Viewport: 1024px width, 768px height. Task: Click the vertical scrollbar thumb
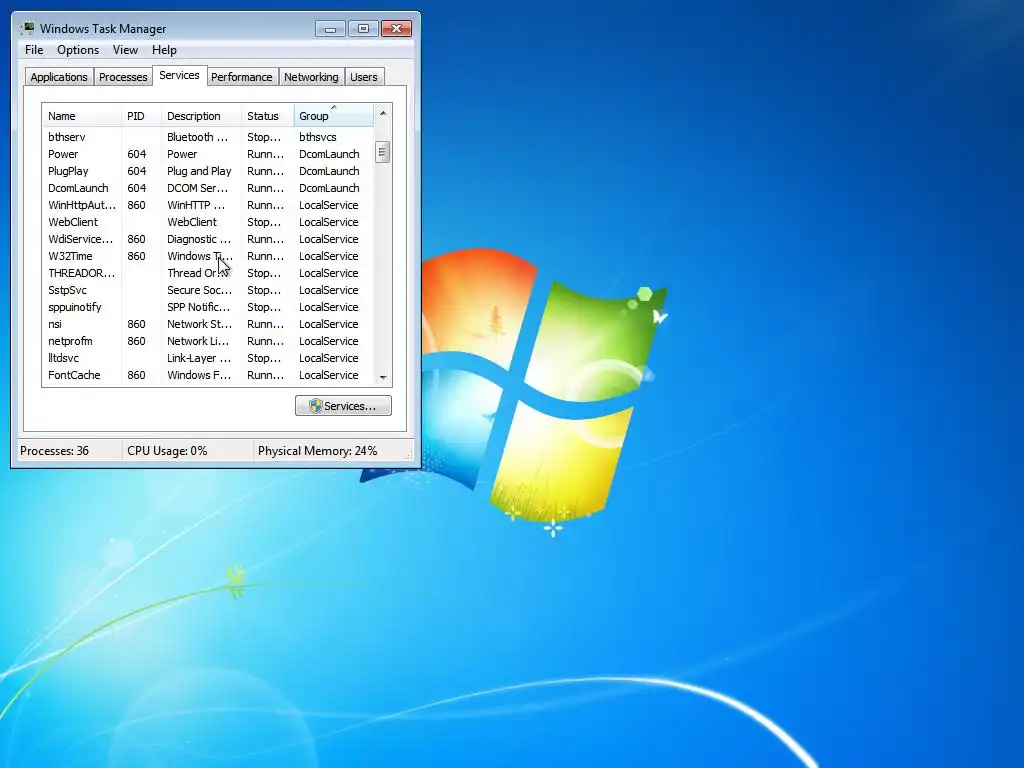[x=383, y=153]
